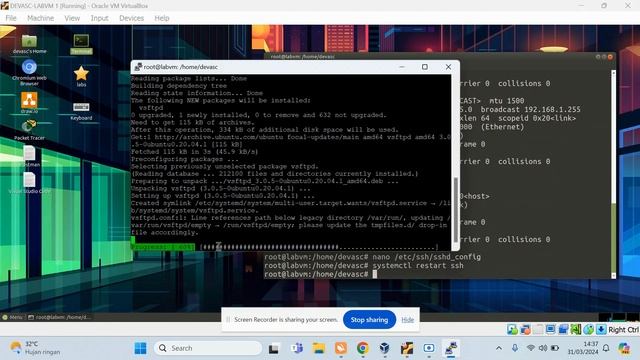Hide the screen sharing notification
This screenshot has width=640, height=360.
(x=407, y=320)
